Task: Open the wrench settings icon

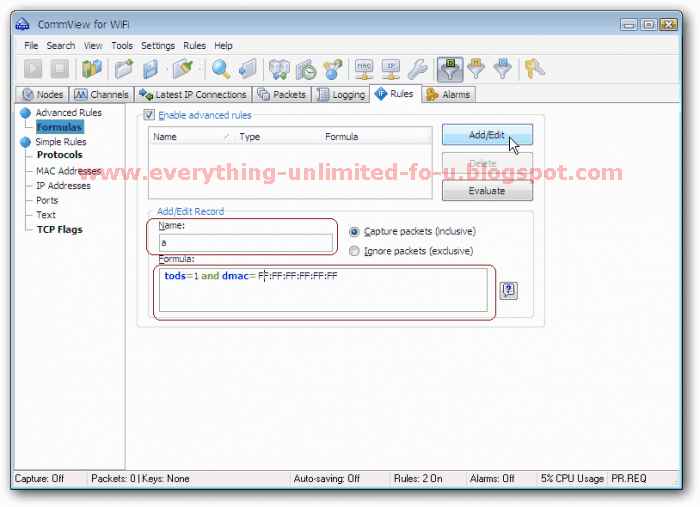Action: click(418, 69)
